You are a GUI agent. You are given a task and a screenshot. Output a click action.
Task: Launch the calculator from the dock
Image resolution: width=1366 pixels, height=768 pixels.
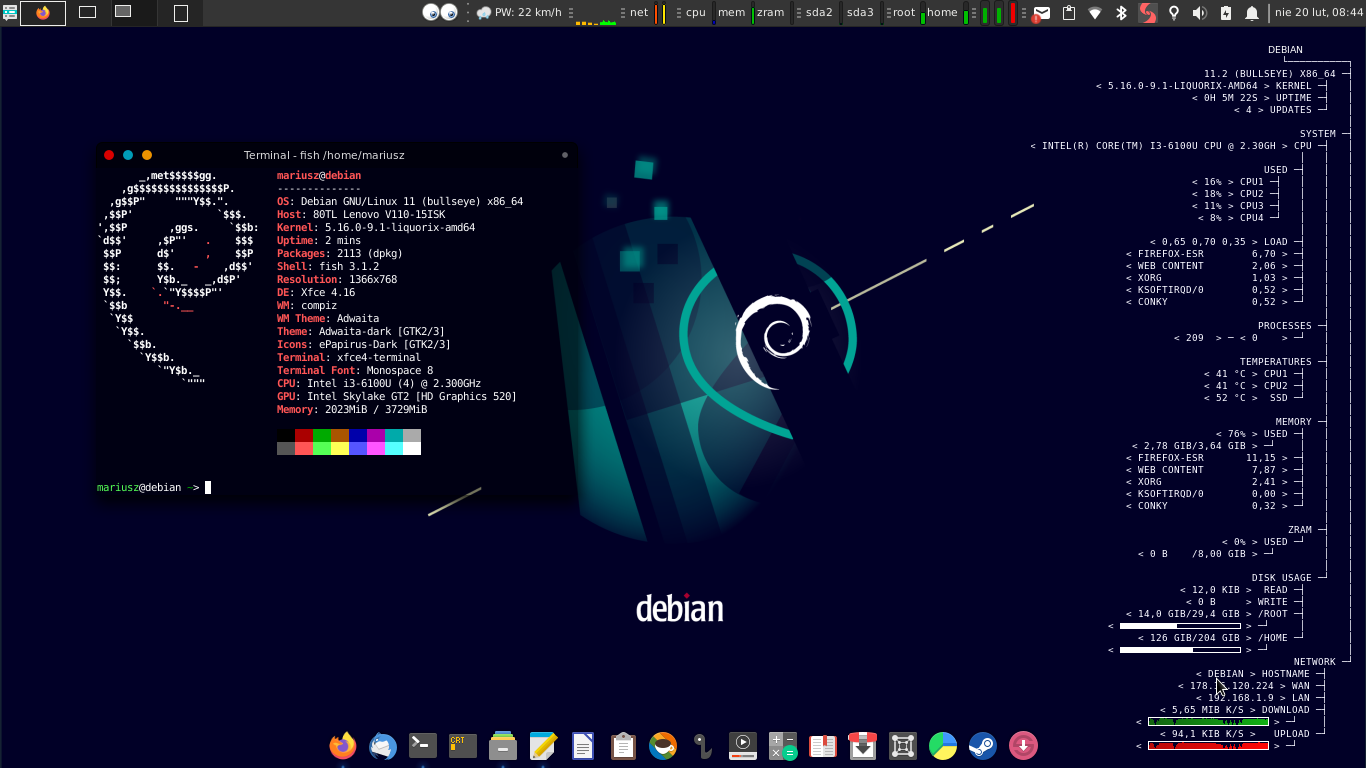pos(783,745)
